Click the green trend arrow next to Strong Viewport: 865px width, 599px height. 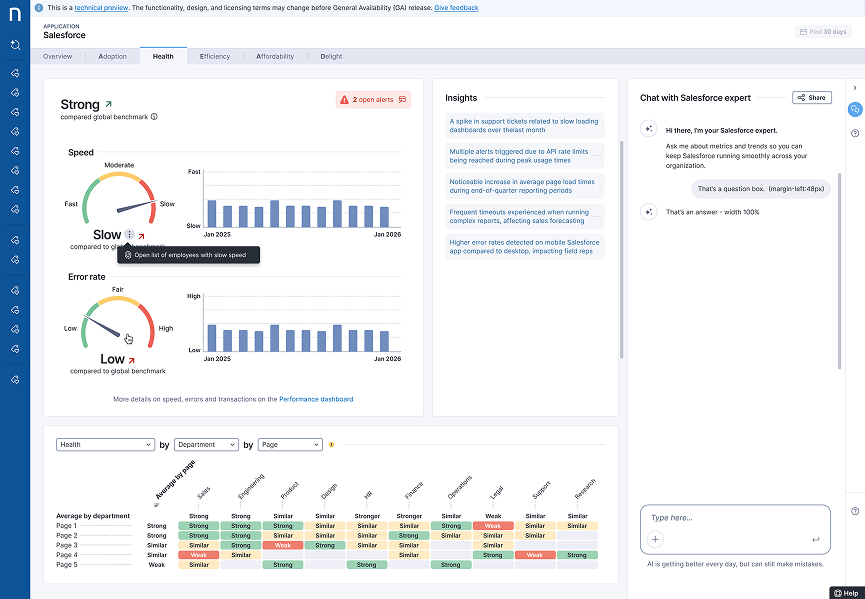[x=109, y=104]
